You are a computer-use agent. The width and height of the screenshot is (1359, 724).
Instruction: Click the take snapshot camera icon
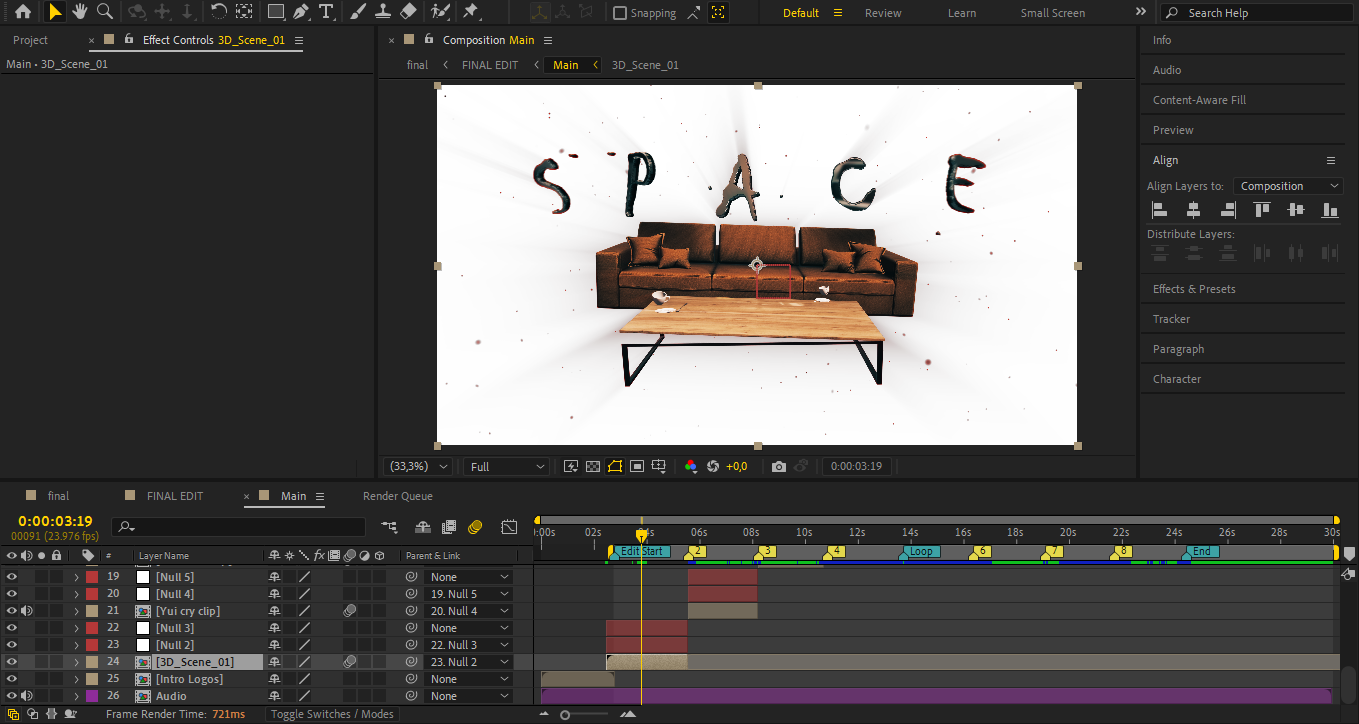(x=779, y=466)
